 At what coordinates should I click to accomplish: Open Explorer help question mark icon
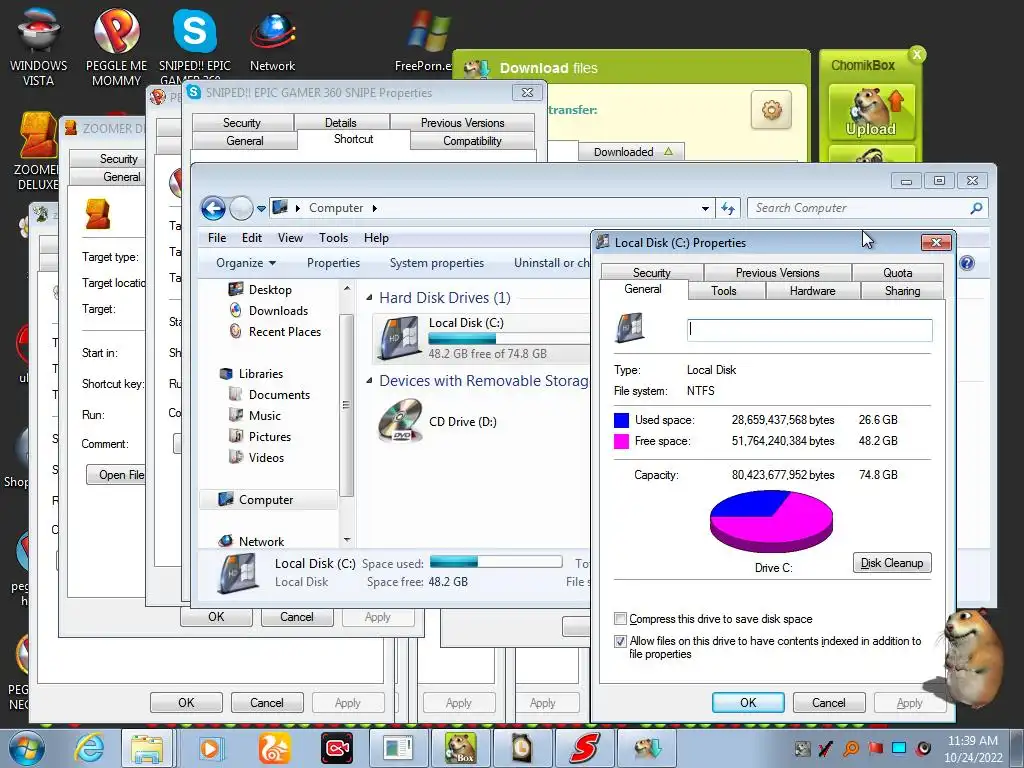(967, 263)
